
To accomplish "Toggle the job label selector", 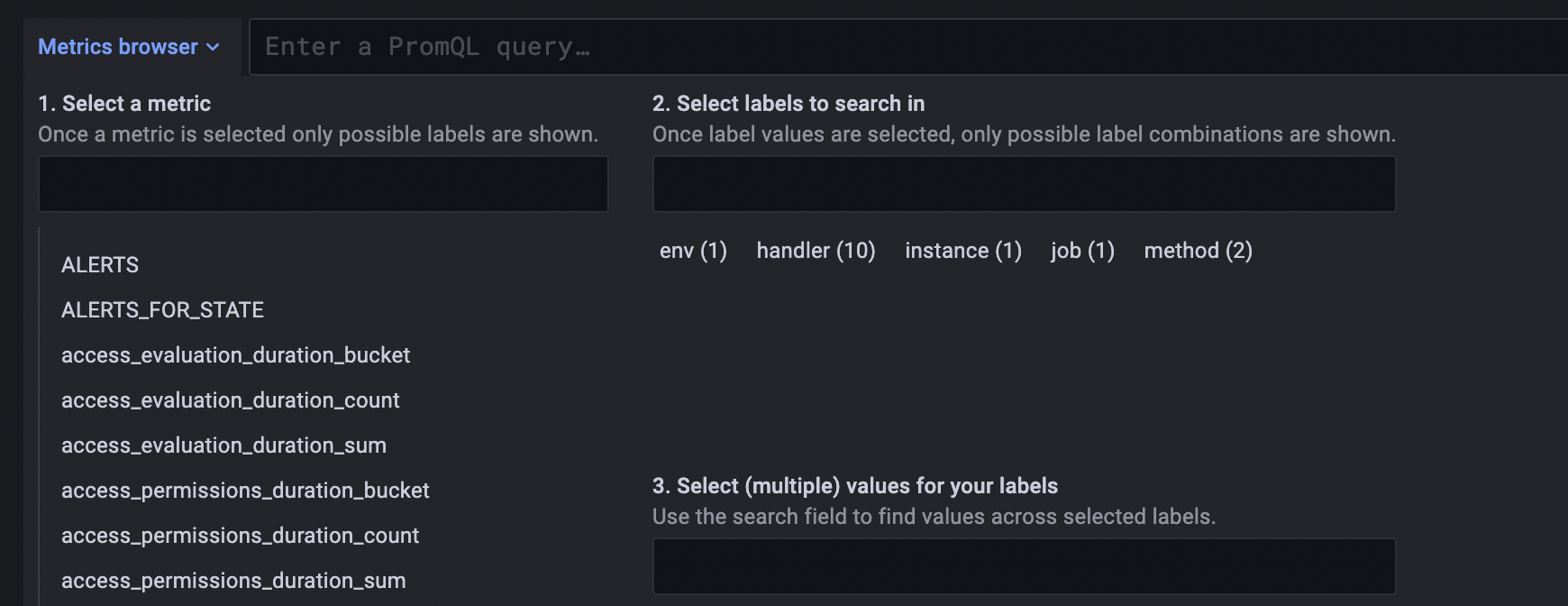I will click(1081, 251).
